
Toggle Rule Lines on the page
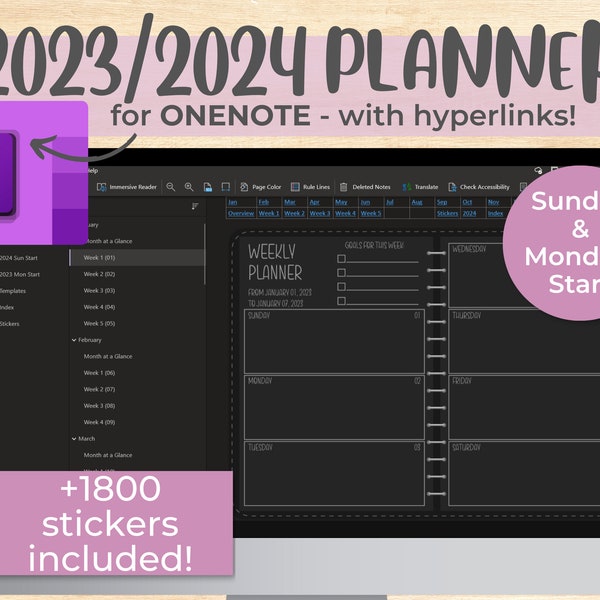[x=310, y=187]
